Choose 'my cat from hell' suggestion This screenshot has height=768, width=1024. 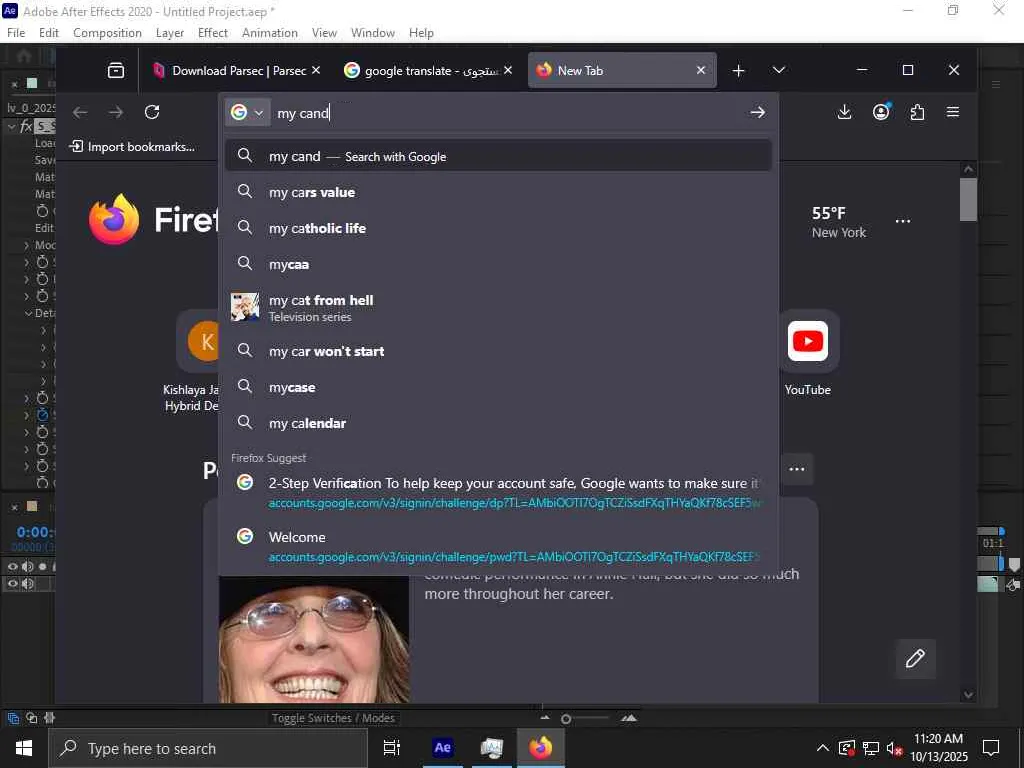pyautogui.click(x=498, y=308)
